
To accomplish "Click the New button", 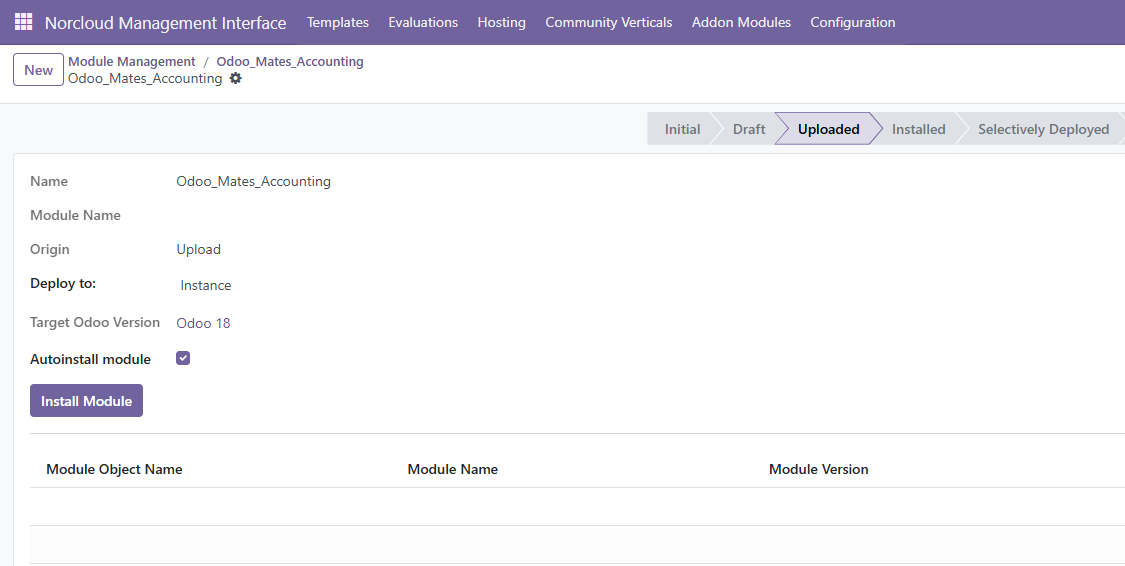I will click(x=39, y=70).
